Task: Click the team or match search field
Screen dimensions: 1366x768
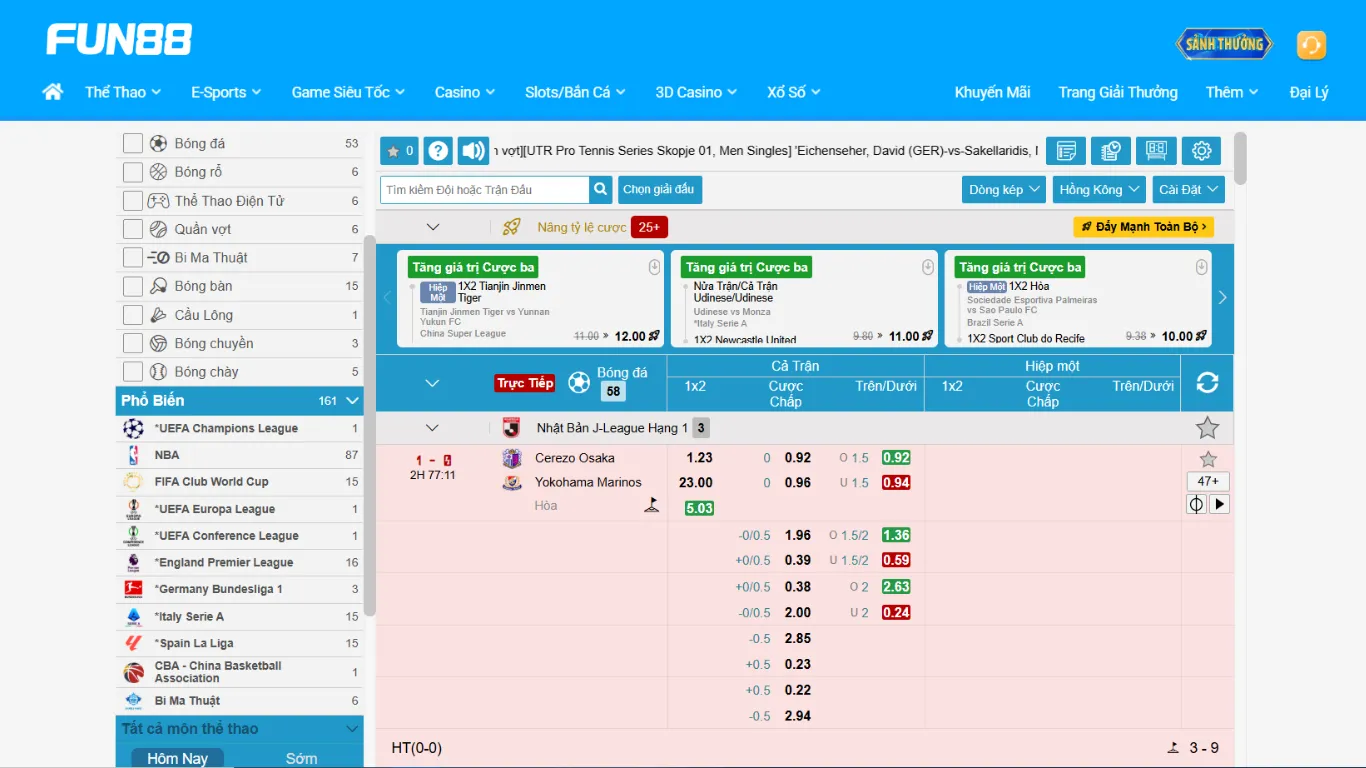Action: [x=485, y=189]
